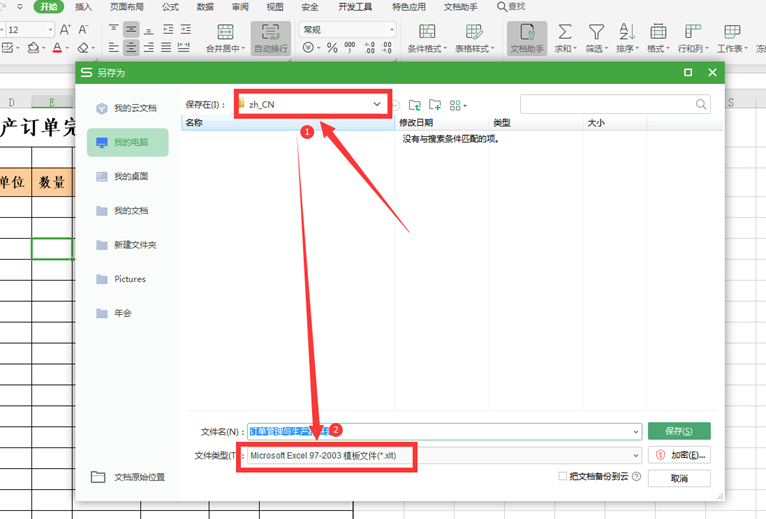Screen dimensions: 766x519
Task: Open the 格式 format tool
Action: [x=658, y=38]
